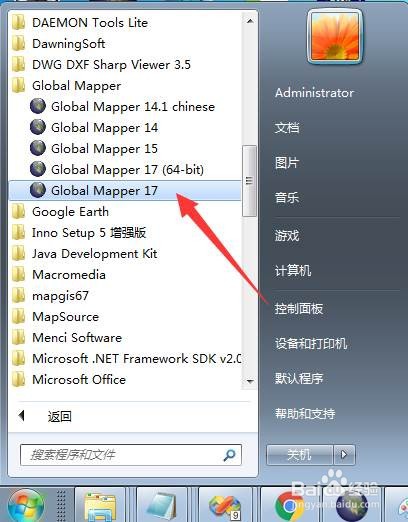408x522 pixels.
Task: Click globe icon beside Global Mapper 14
Action: (38, 127)
